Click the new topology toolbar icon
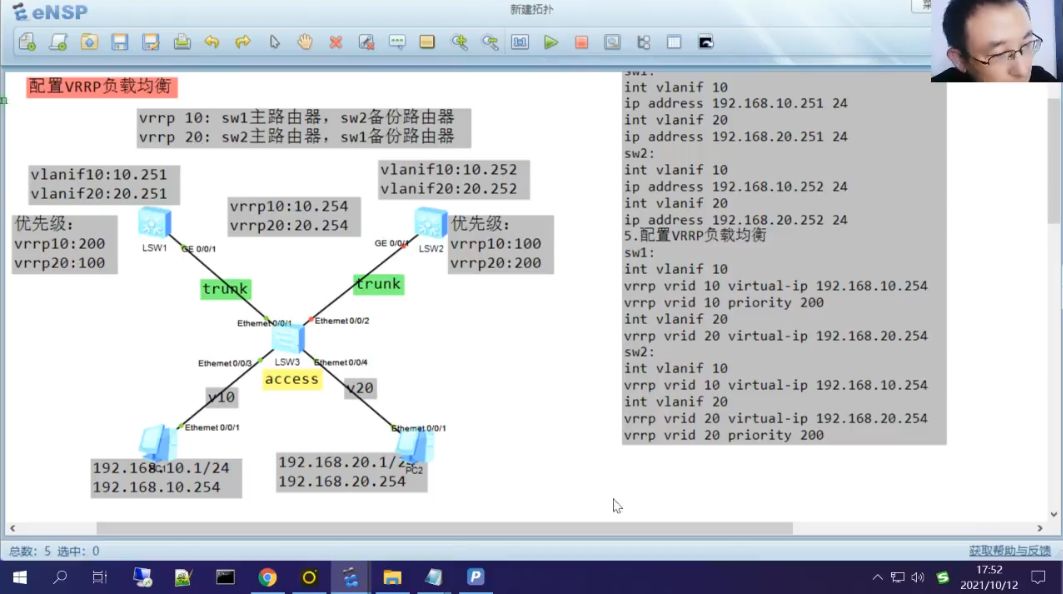This screenshot has height=594, width=1063. pyautogui.click(x=27, y=42)
